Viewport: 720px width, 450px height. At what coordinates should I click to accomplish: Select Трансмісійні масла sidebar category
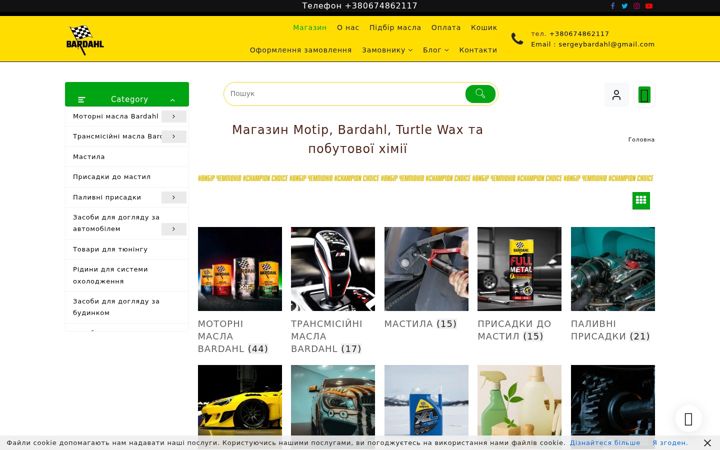click(x=117, y=136)
